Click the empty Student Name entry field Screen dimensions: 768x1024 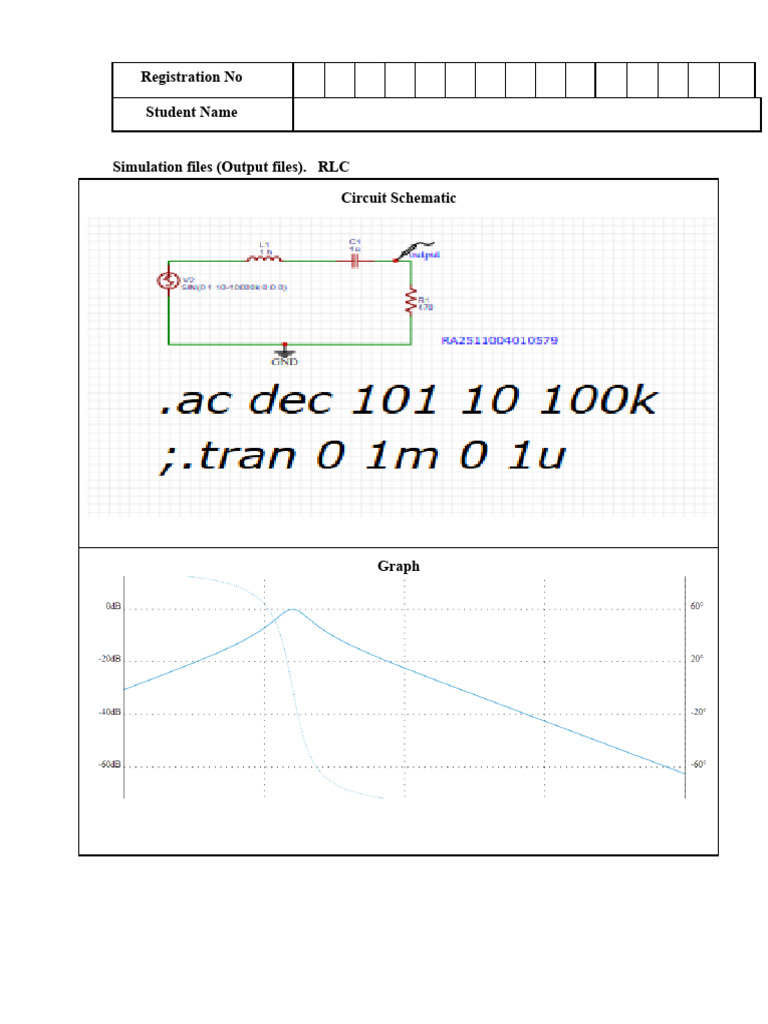[x=526, y=114]
